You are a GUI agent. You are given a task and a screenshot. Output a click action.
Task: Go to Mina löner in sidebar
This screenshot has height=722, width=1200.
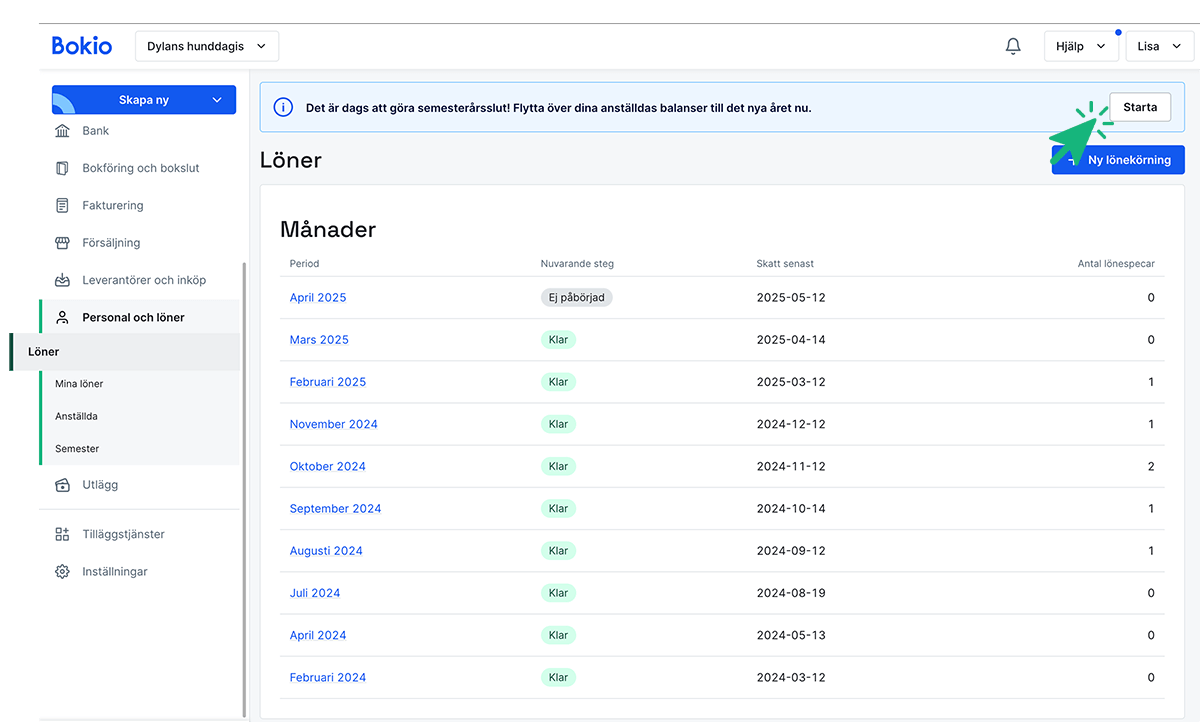(79, 384)
